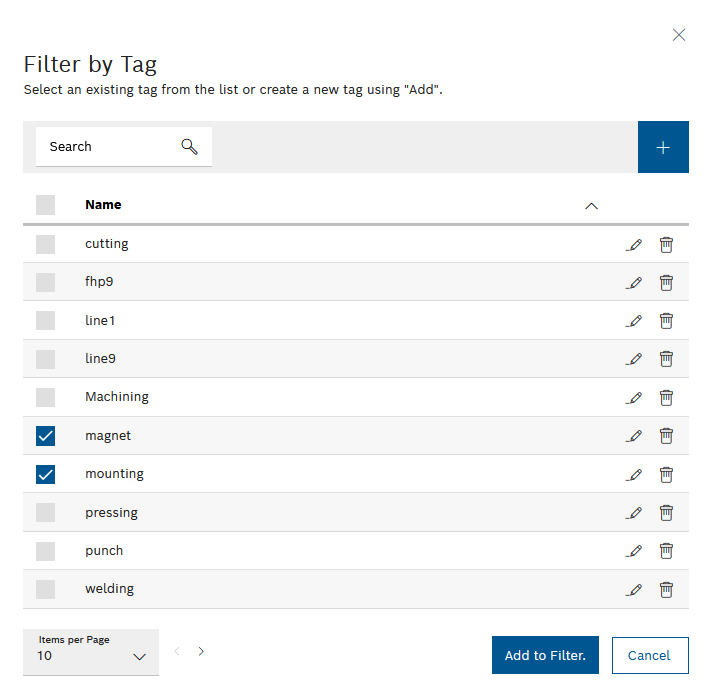Click the Name column header
The width and height of the screenshot is (710, 697).
click(103, 205)
